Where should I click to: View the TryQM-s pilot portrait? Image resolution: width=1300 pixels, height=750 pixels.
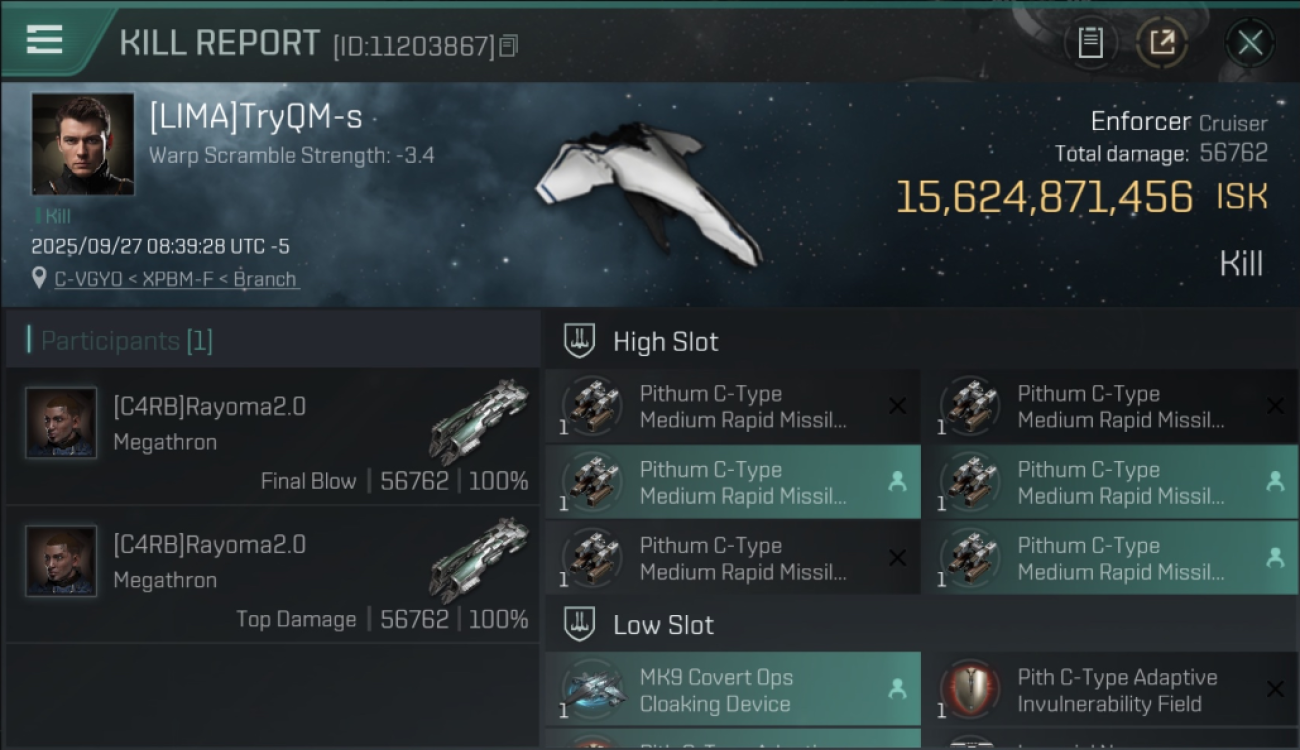coord(83,144)
